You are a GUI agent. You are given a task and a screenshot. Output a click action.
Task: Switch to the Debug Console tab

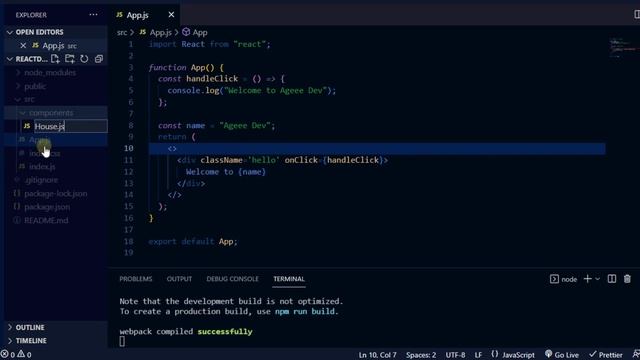(232, 279)
